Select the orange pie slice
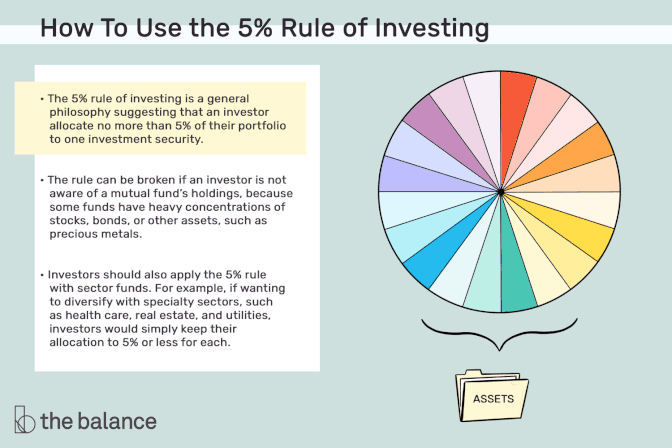The image size is (672, 448). coord(576,152)
